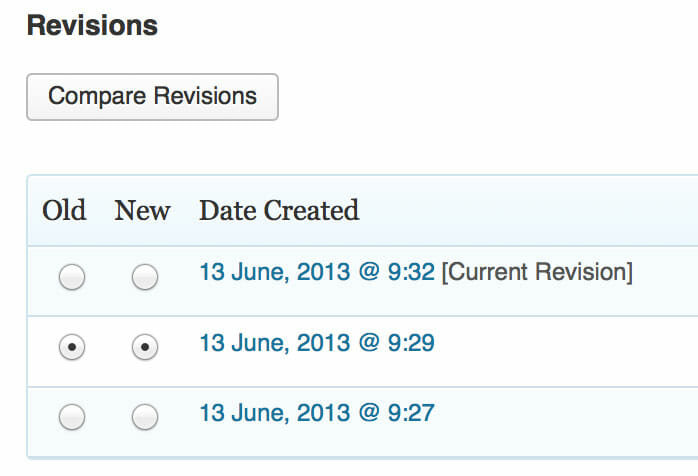Click the [Current Revision] label
Viewport: 698px width, 476px height.
(537, 272)
